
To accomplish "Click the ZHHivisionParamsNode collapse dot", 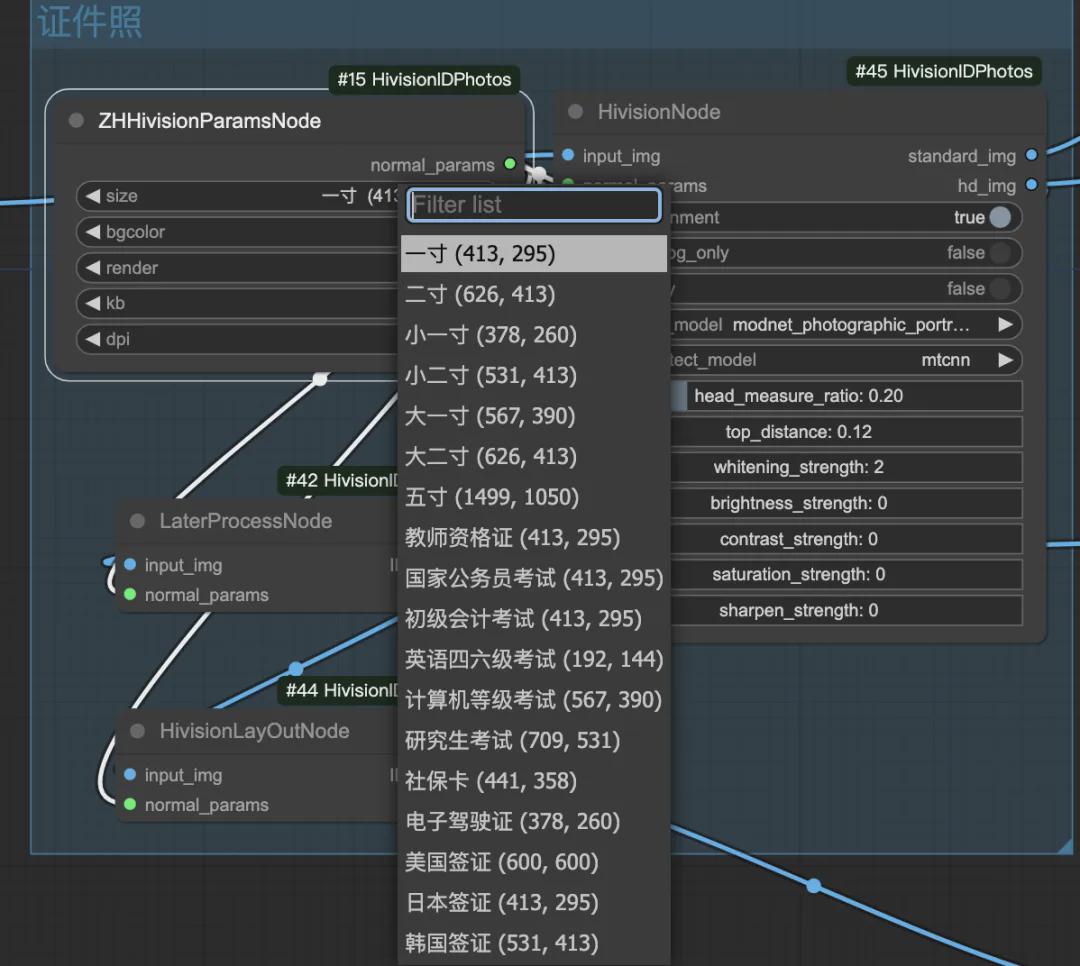I will pos(76,121).
